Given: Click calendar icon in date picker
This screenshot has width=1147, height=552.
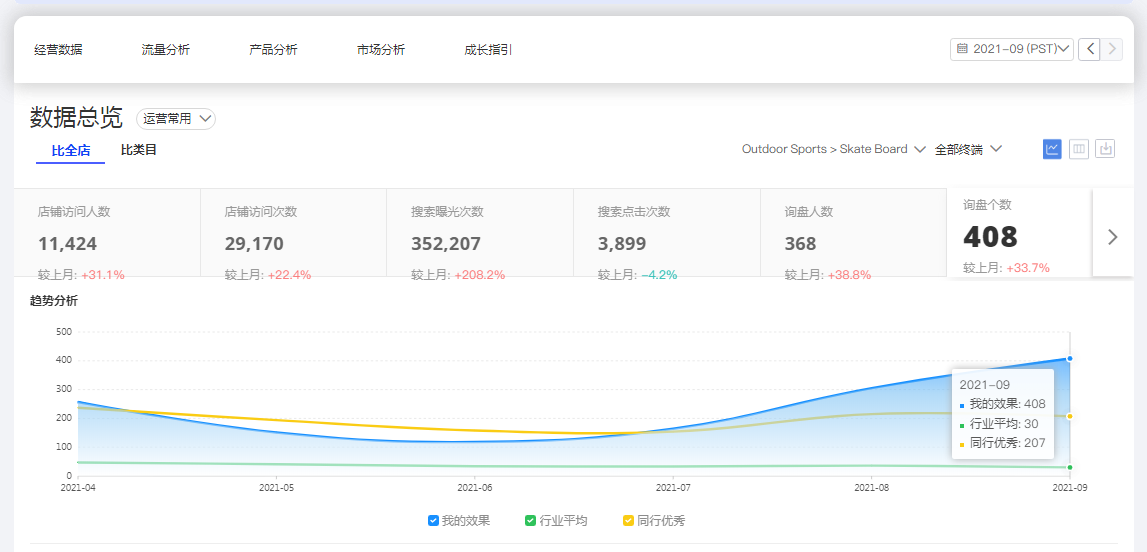Looking at the screenshot, I should [x=962, y=49].
